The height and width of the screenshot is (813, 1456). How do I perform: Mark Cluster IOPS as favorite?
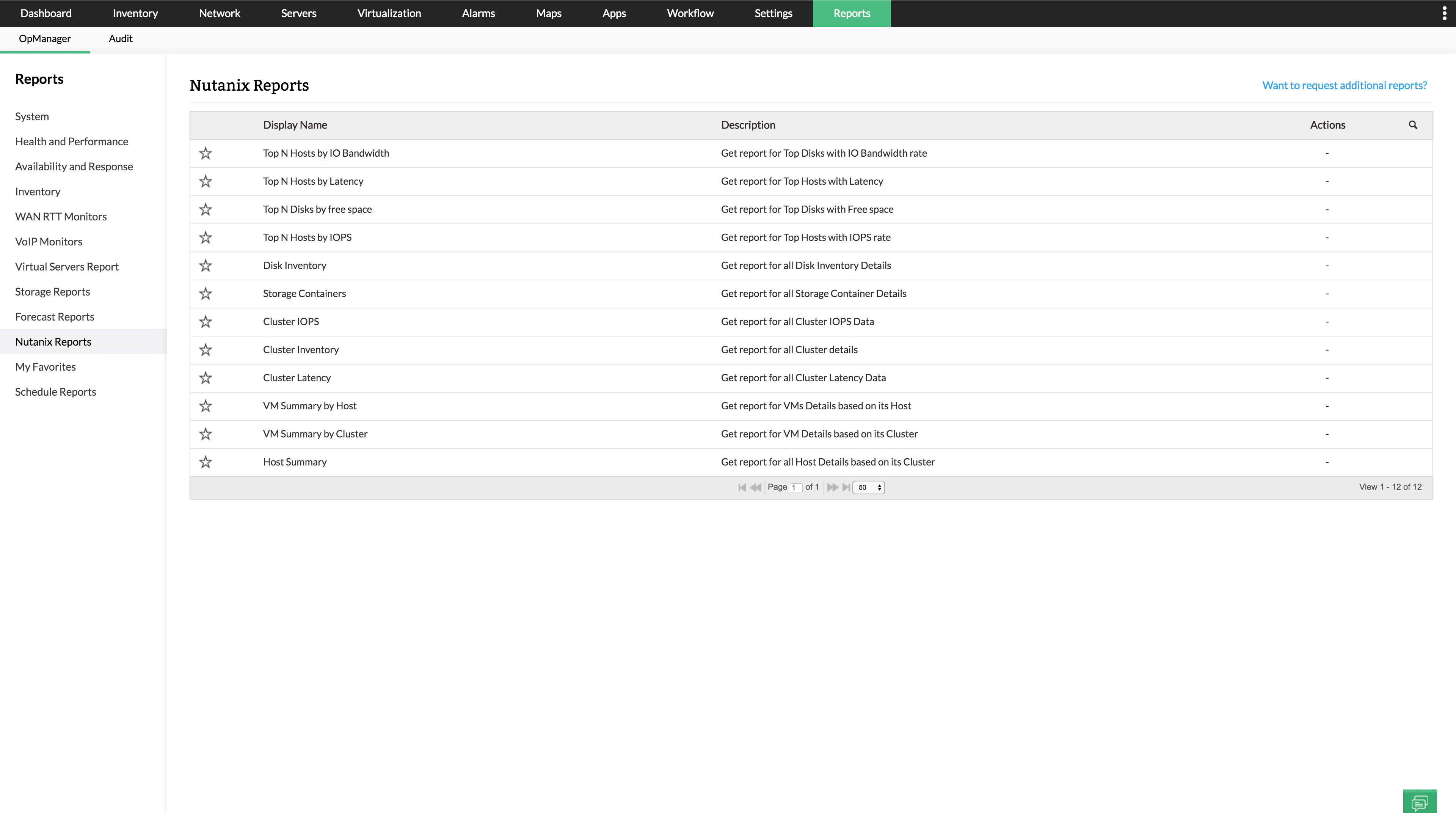coord(206,322)
